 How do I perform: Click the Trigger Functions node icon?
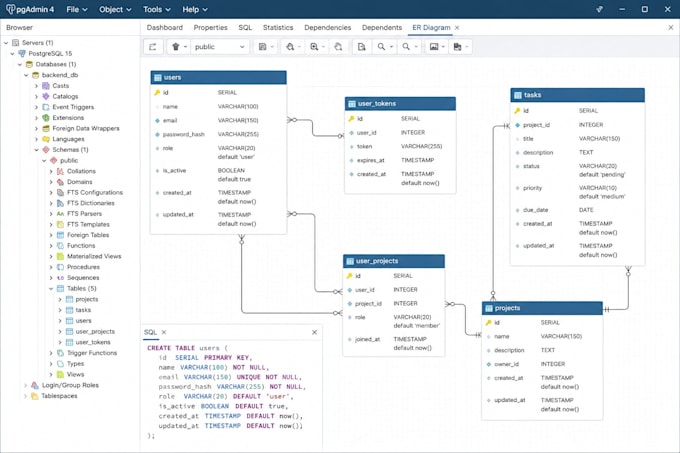point(60,353)
